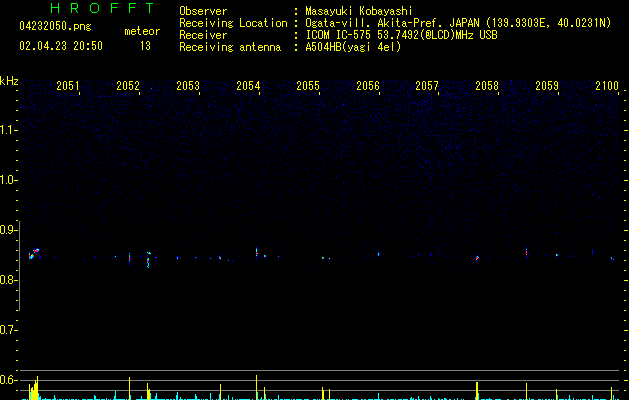Click the 2055 time marker
The image size is (629, 400).
pyautogui.click(x=308, y=86)
